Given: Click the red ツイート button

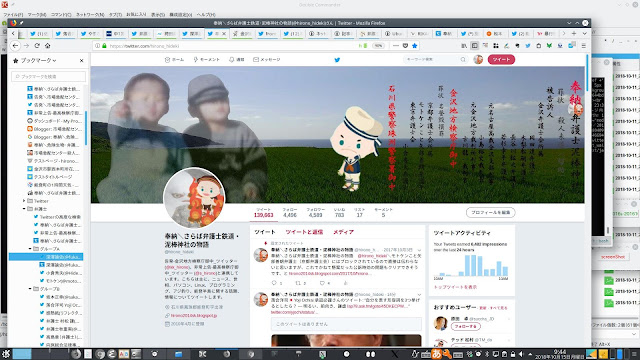Looking at the screenshot, I should pos(501,60).
